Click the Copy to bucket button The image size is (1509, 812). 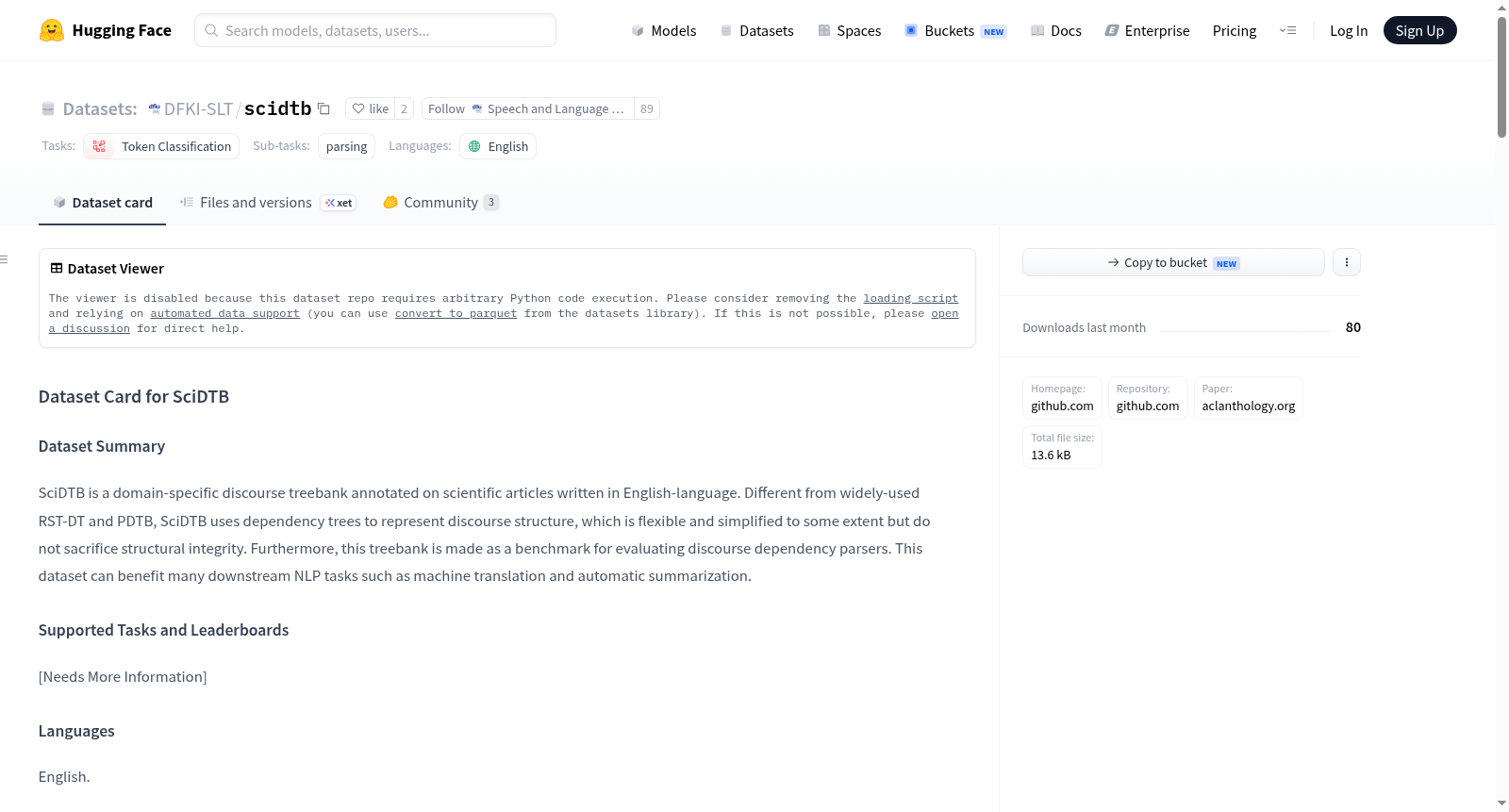1173,262
